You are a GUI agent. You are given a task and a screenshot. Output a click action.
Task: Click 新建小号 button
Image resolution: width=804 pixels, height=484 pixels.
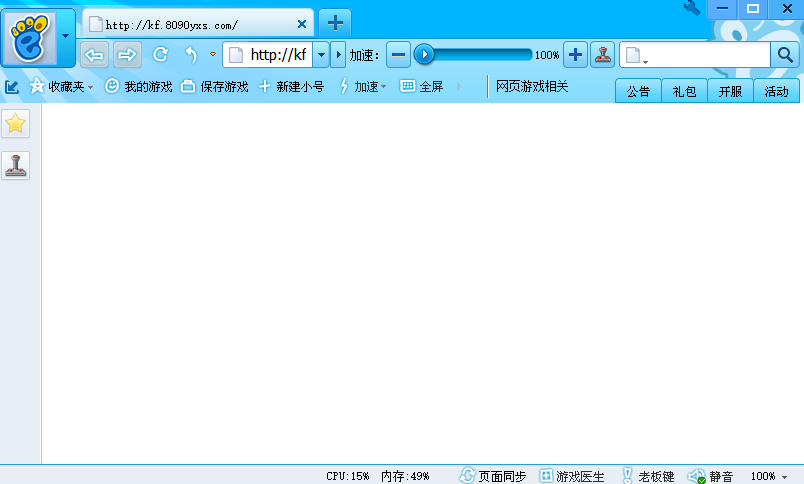pos(291,87)
